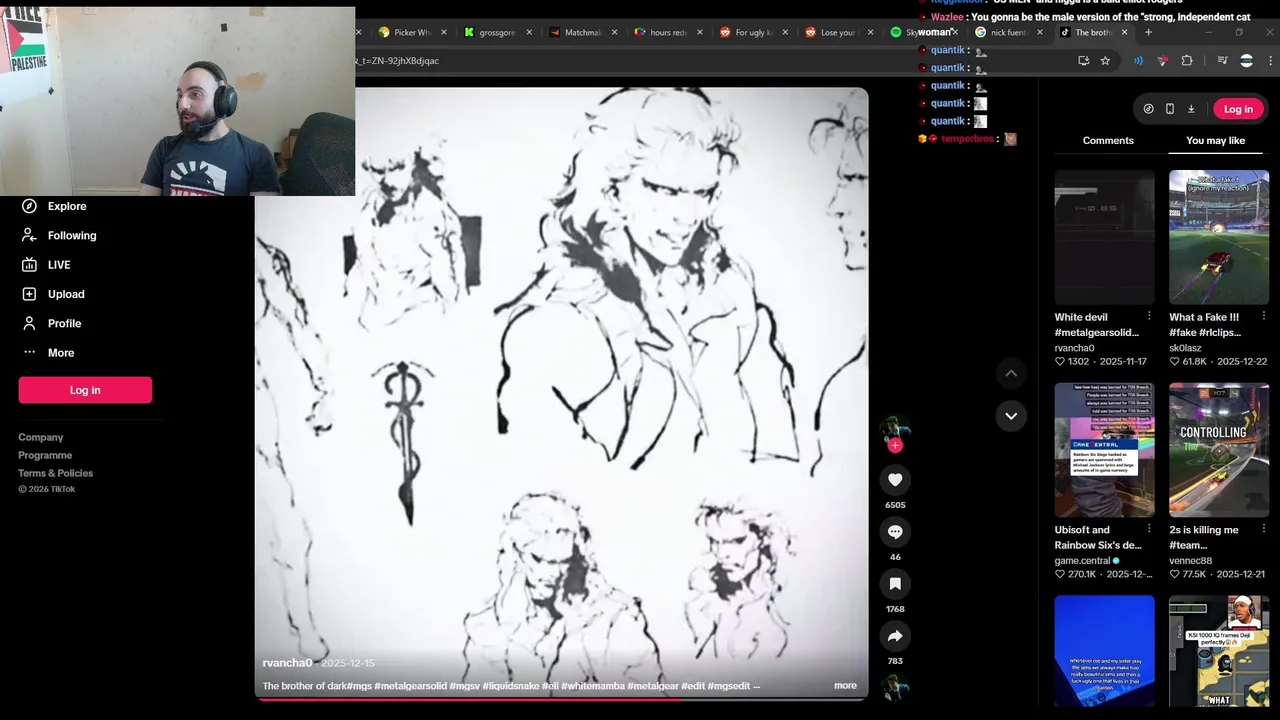Click the coin icon beside Log in
1280x720 pixels.
[1148, 109]
